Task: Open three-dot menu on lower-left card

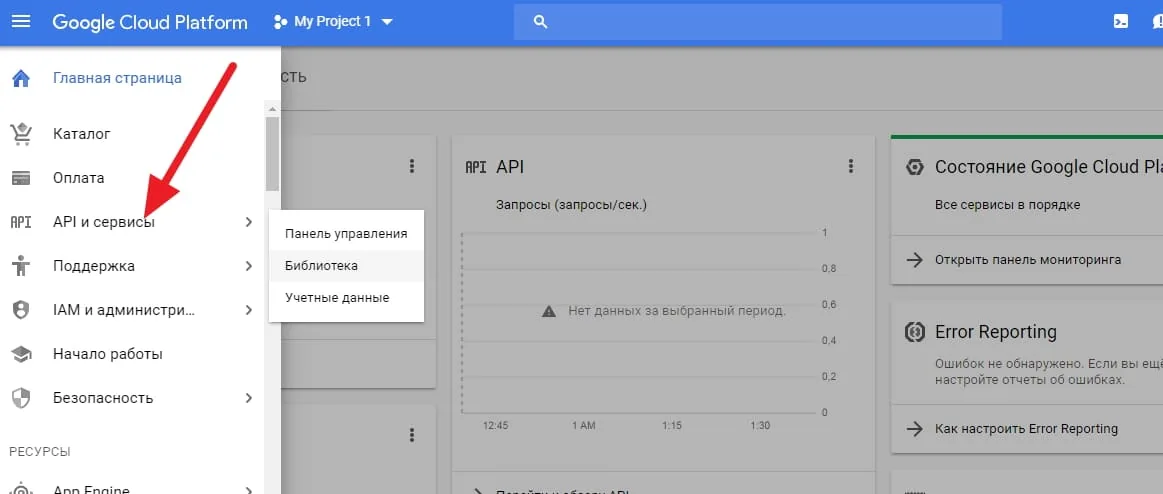Action: click(412, 435)
